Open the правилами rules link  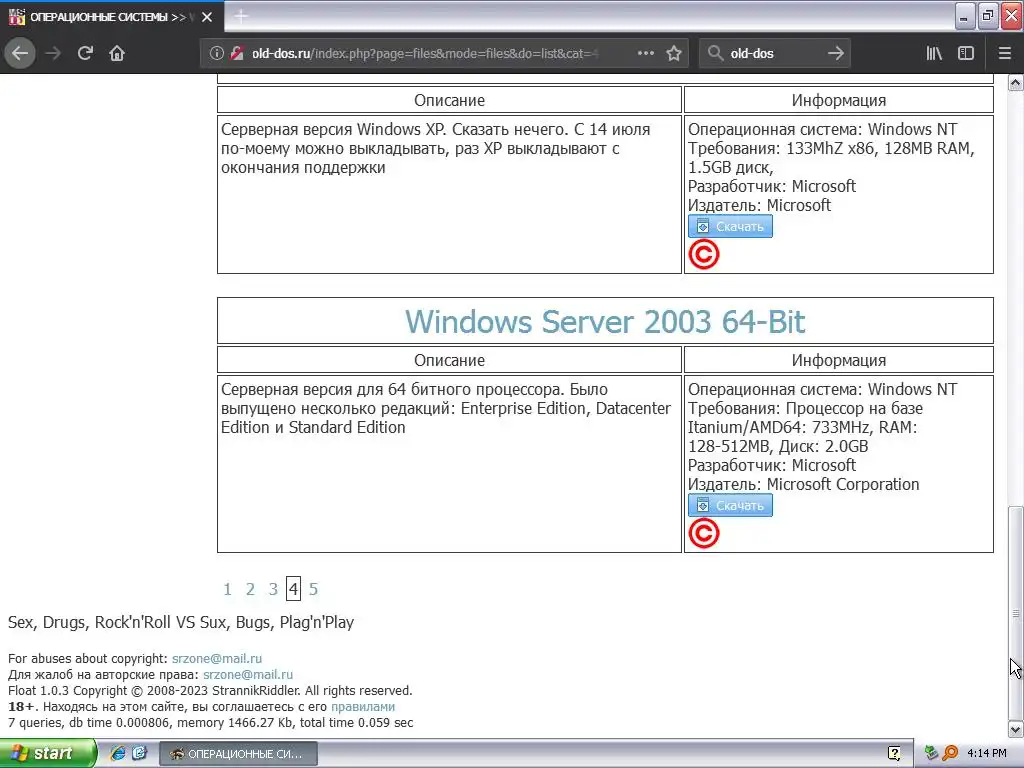coord(363,707)
